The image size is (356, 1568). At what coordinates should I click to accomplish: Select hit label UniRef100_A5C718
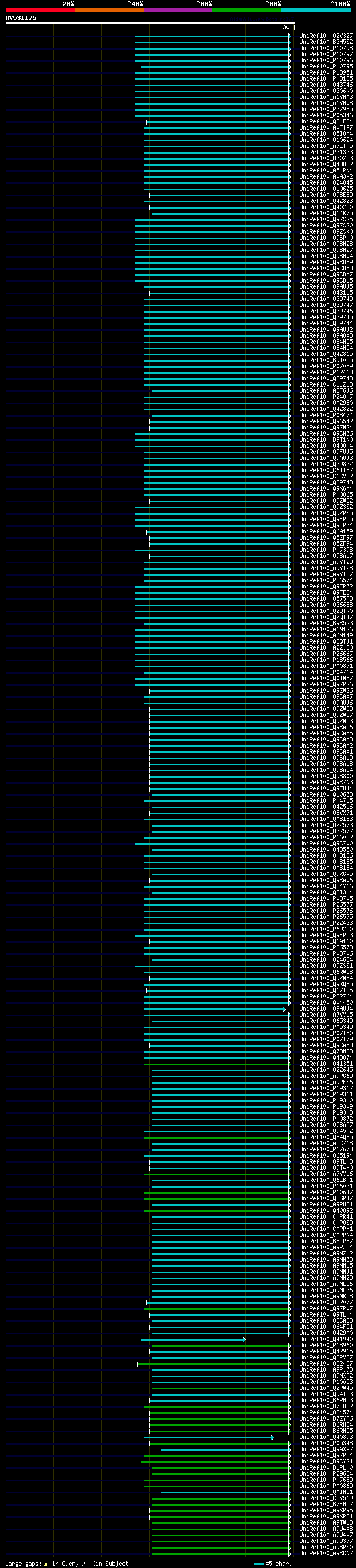click(326, 1143)
